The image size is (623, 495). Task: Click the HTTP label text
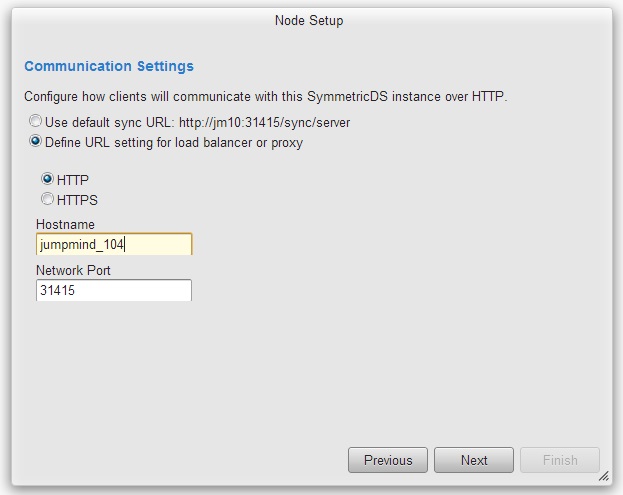[73, 180]
